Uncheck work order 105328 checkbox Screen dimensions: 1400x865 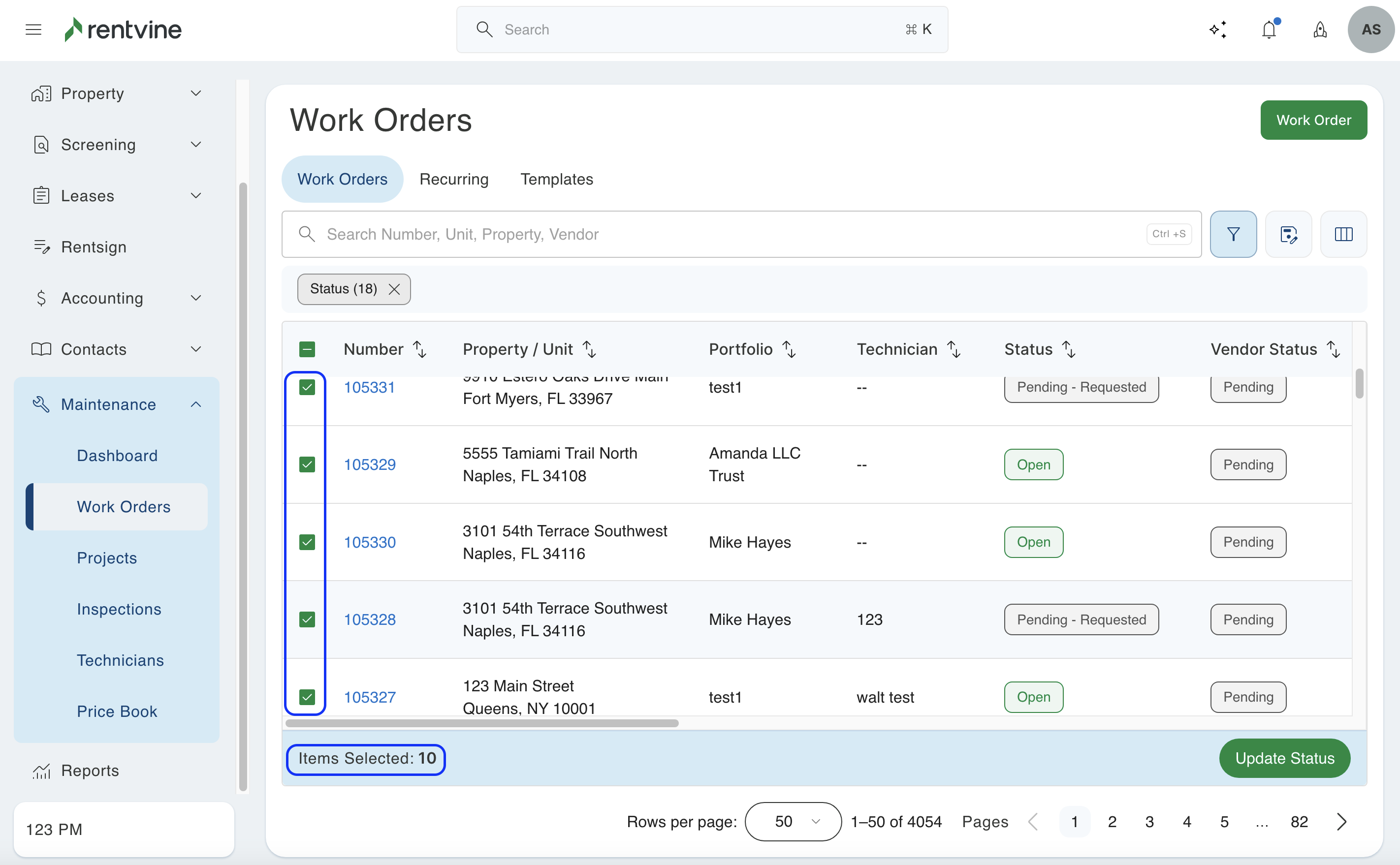pyautogui.click(x=307, y=619)
